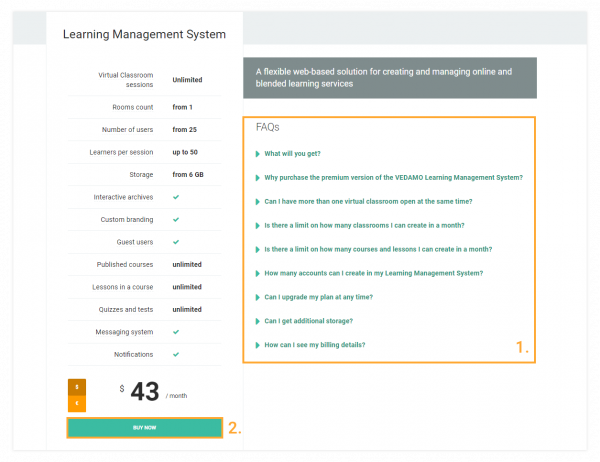Image resolution: width=600 pixels, height=462 pixels.
Task: Click the Messaging system checkmark icon
Action: pyautogui.click(x=176, y=332)
